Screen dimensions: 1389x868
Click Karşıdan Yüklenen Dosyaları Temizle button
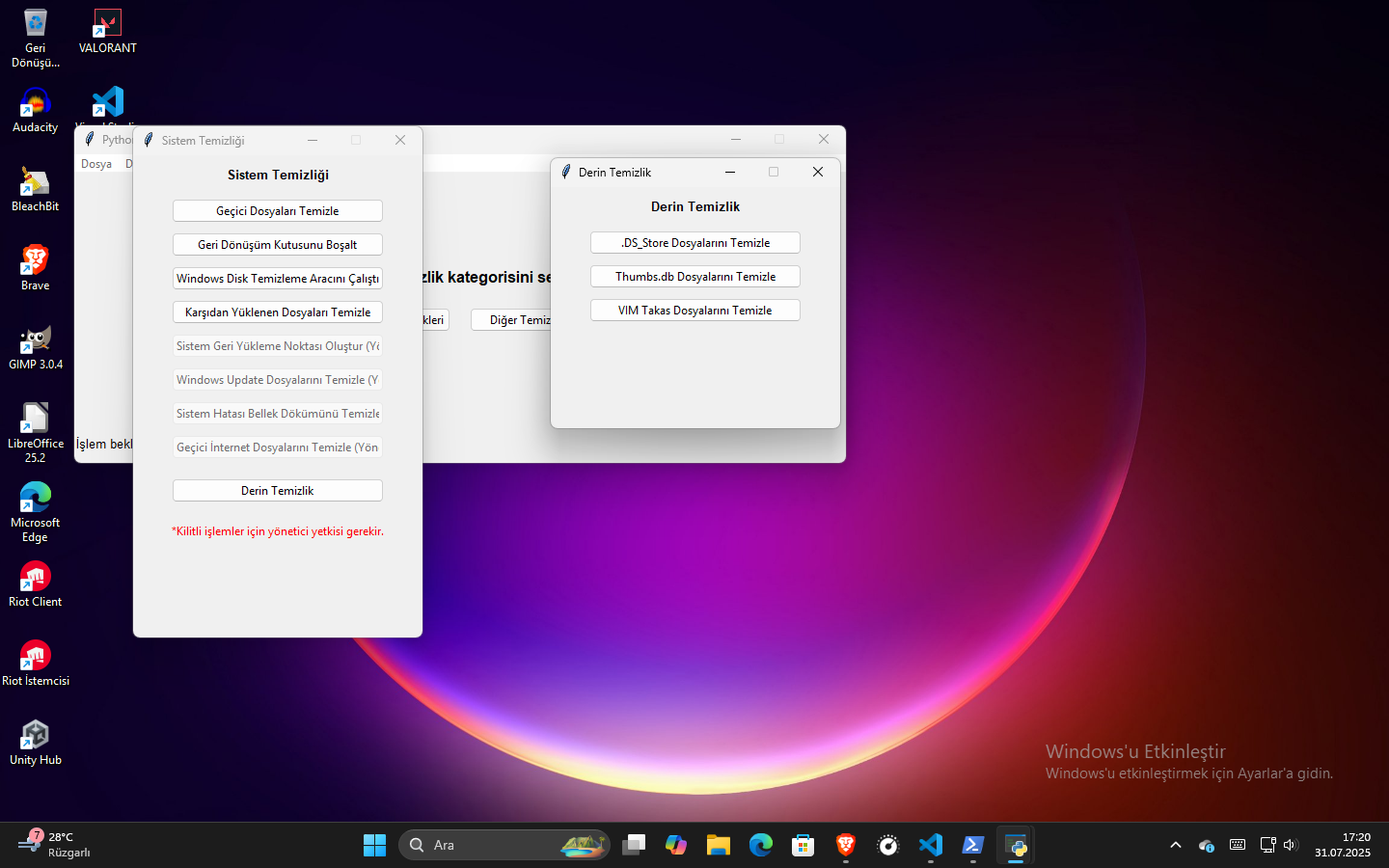coord(278,312)
